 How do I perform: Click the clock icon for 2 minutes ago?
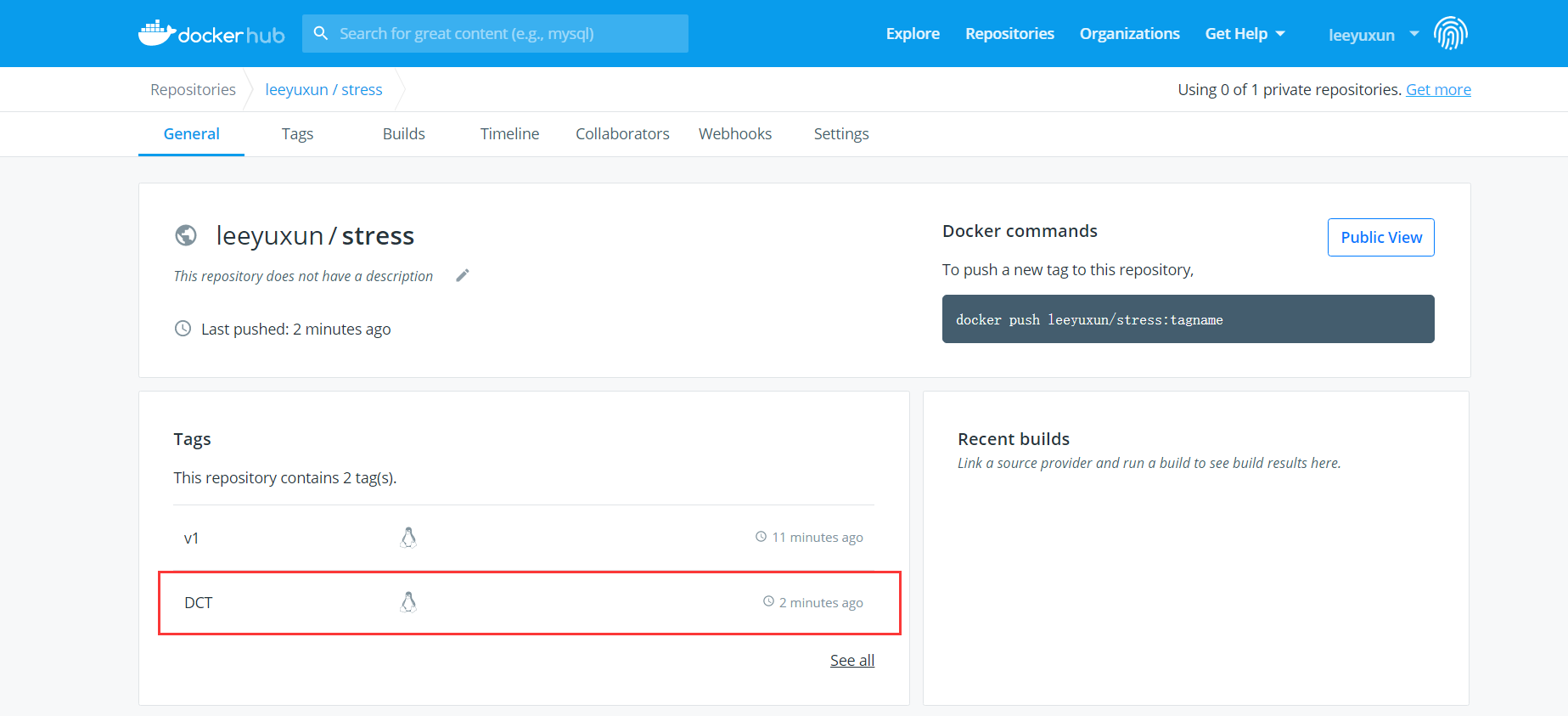click(769, 601)
